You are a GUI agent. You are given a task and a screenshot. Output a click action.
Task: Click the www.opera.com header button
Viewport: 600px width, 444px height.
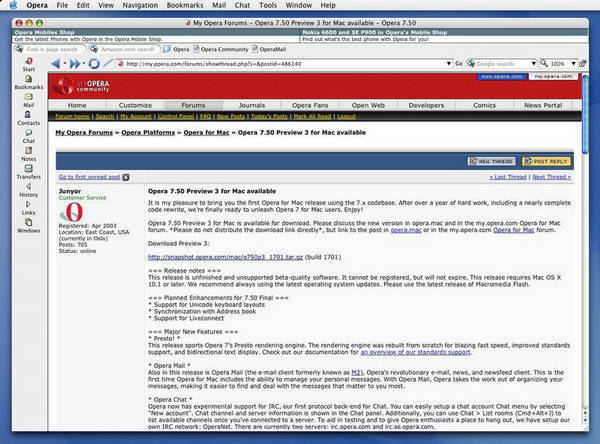click(502, 77)
